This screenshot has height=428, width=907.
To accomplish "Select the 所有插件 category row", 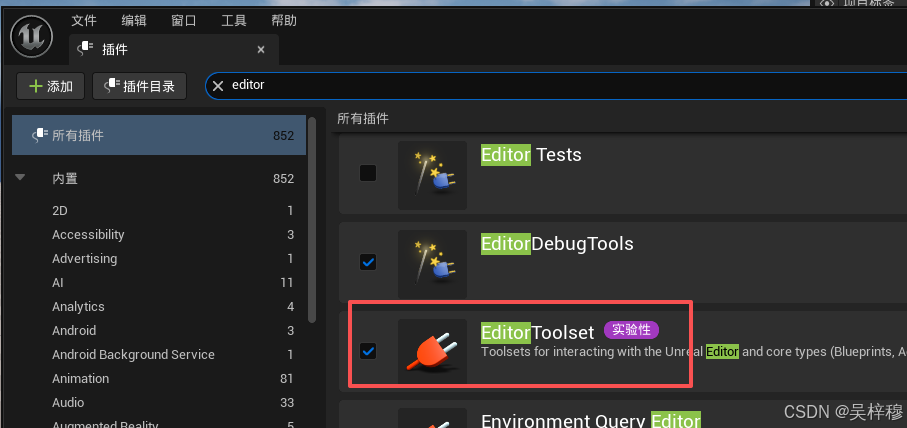I will [x=159, y=135].
